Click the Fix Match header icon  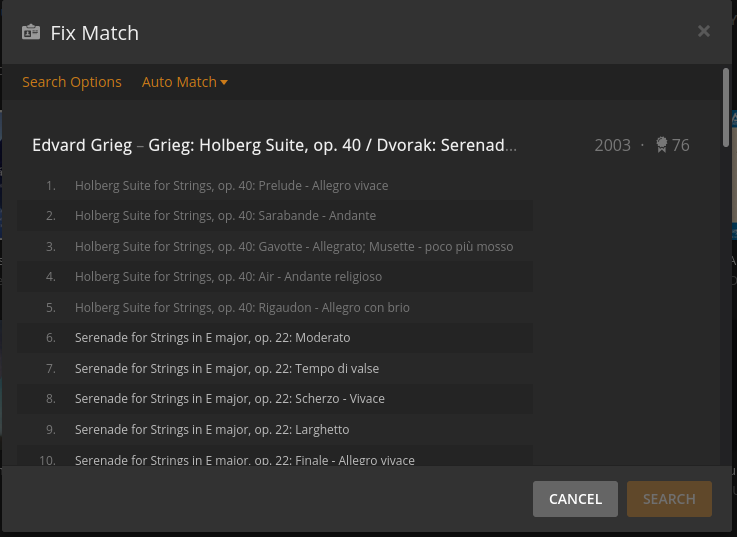(x=31, y=32)
